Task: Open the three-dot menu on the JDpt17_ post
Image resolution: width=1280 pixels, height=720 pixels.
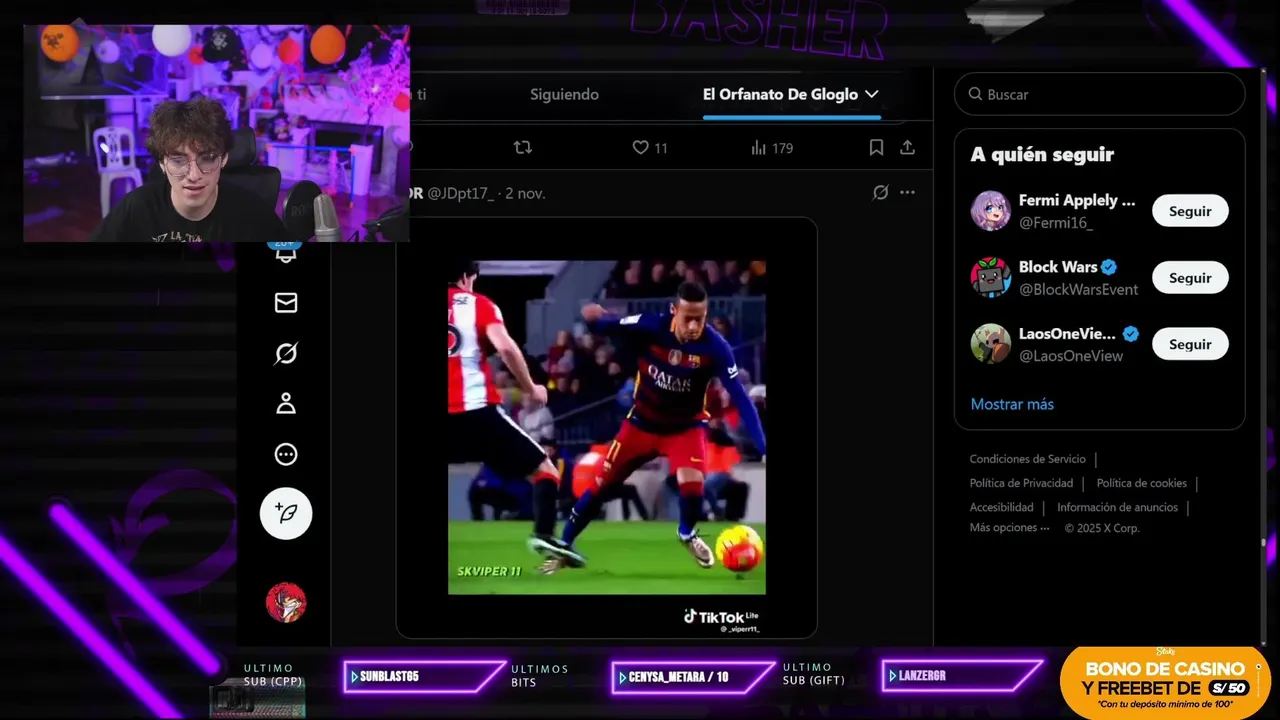Action: [907, 192]
